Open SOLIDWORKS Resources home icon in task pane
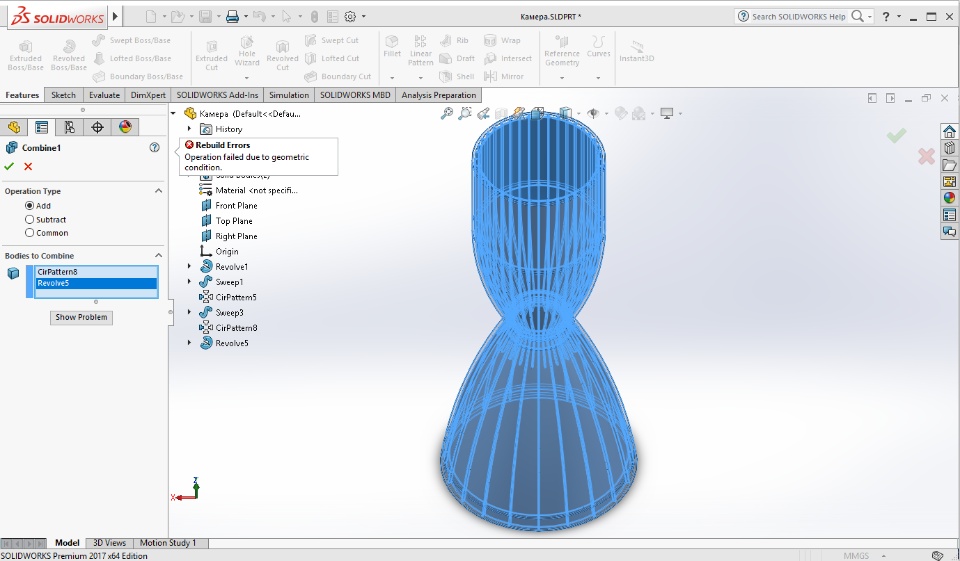This screenshot has height=561, width=960. [949, 132]
